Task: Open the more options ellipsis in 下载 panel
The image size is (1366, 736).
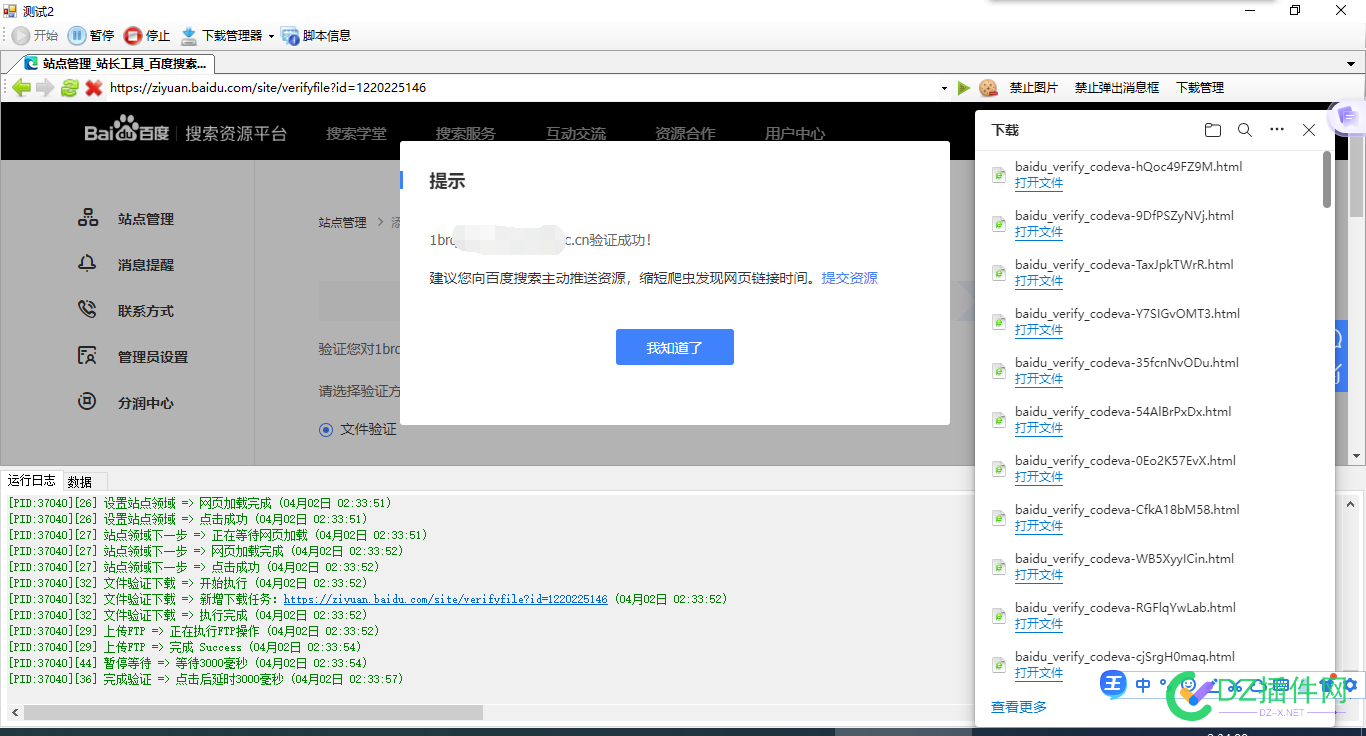Action: (x=1277, y=130)
